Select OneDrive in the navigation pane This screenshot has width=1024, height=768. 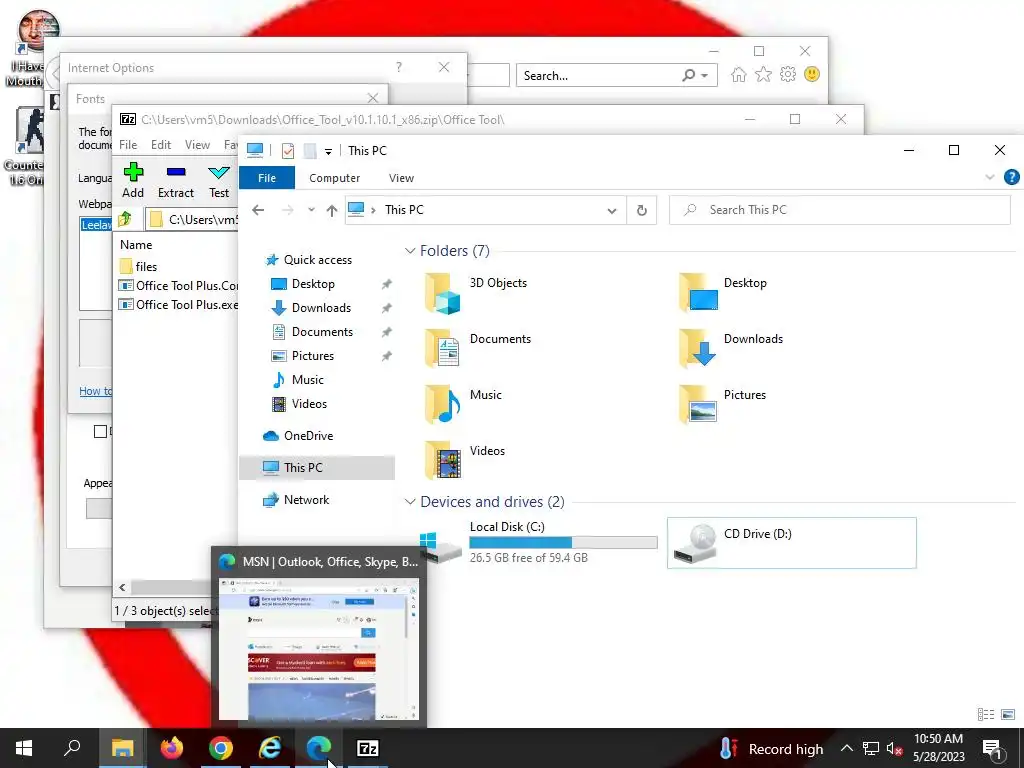click(308, 436)
